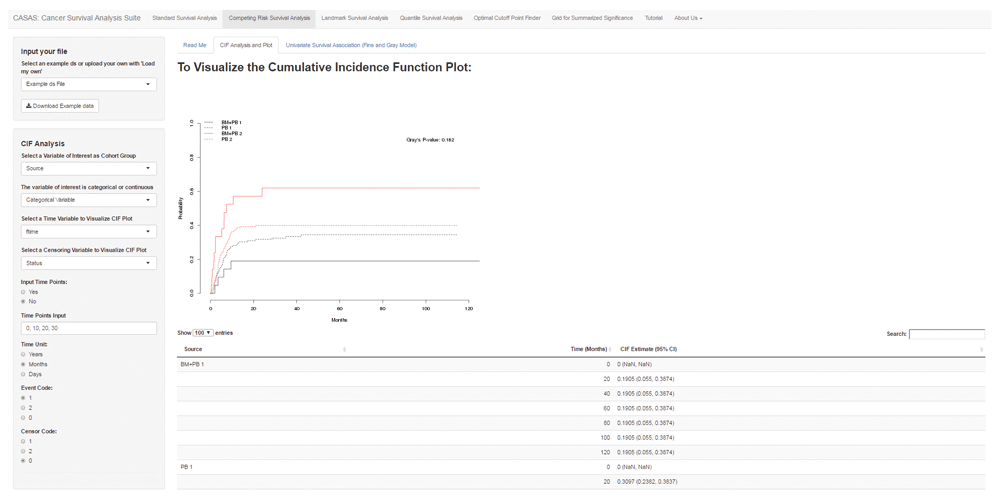Screen dimensions: 1000x503
Task: Sort table by Source column arrows
Action: click(x=344, y=350)
